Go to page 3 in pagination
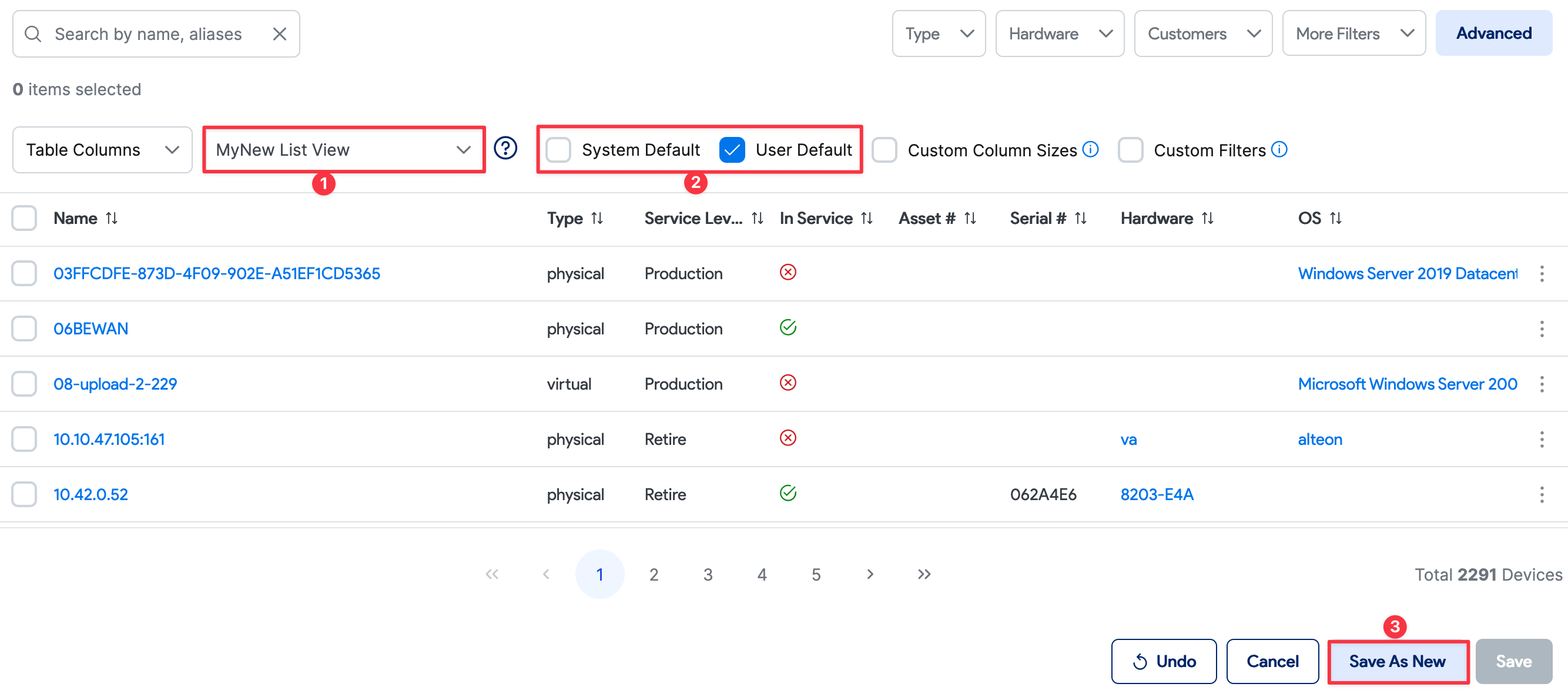 708,574
